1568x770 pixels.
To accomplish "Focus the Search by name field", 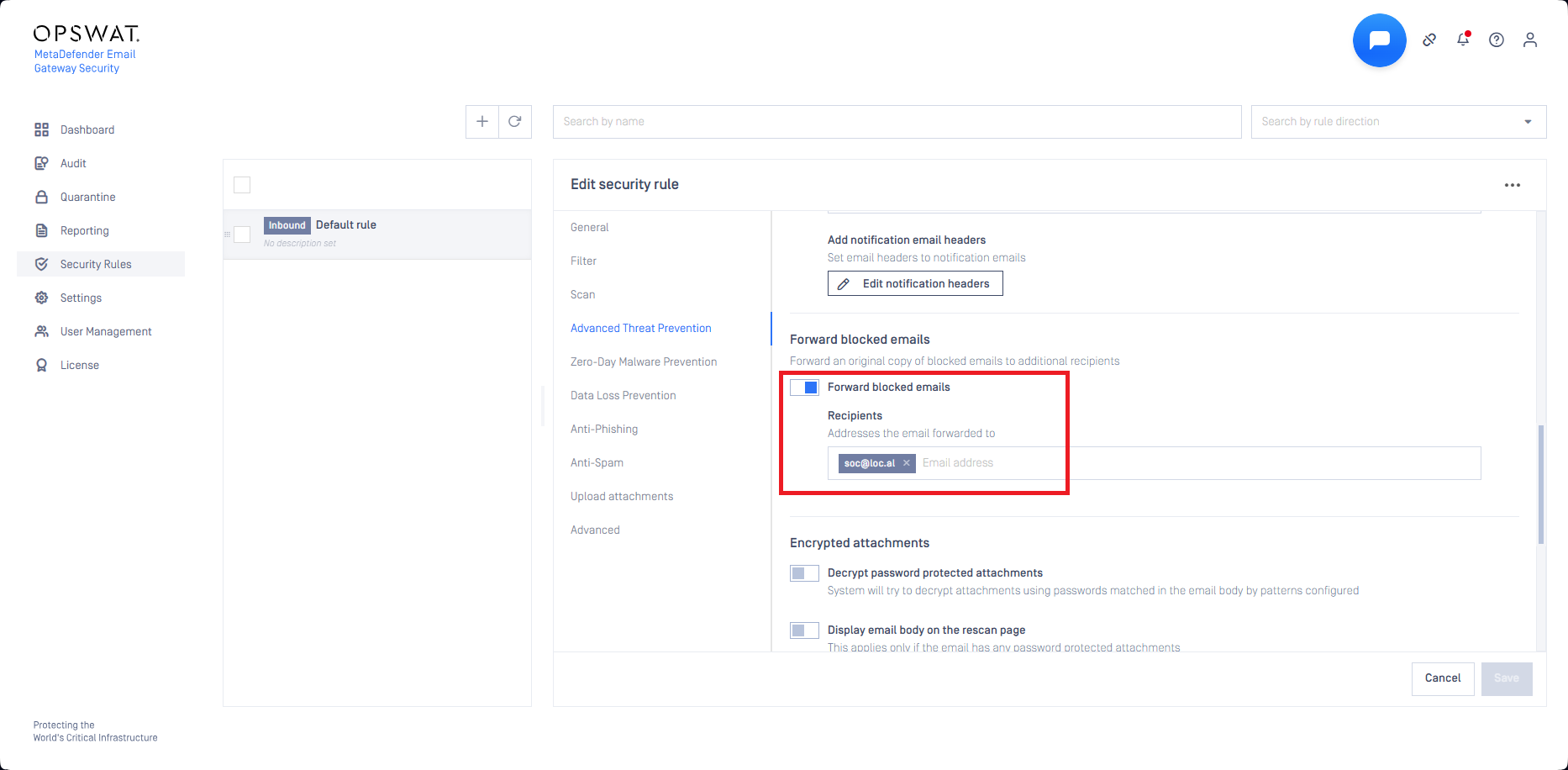I will [897, 122].
